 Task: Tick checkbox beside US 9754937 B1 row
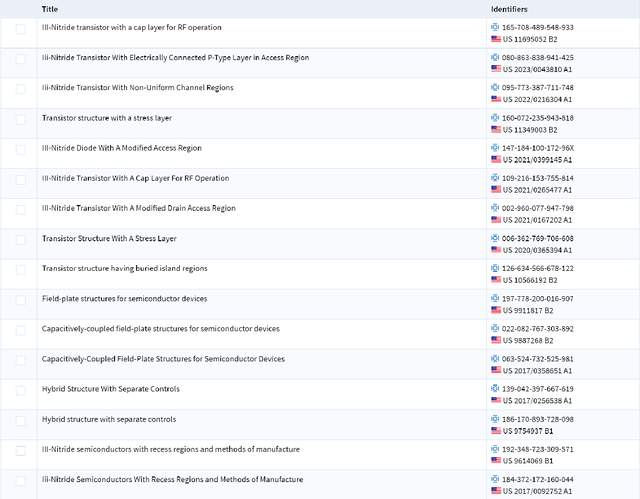pos(20,421)
